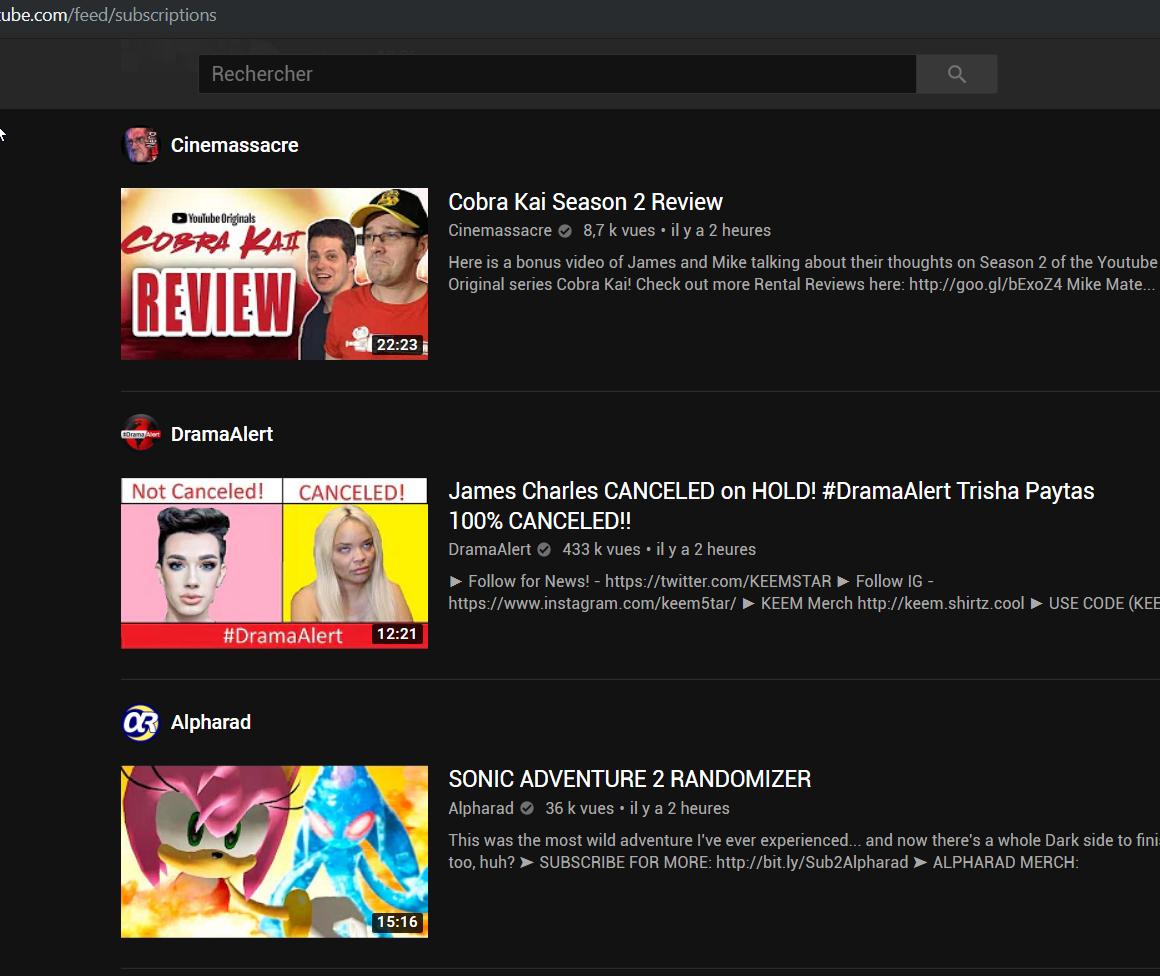Screen dimensions: 1160x976
Task: Open DramaAlert channel avatar
Action: coord(140,434)
